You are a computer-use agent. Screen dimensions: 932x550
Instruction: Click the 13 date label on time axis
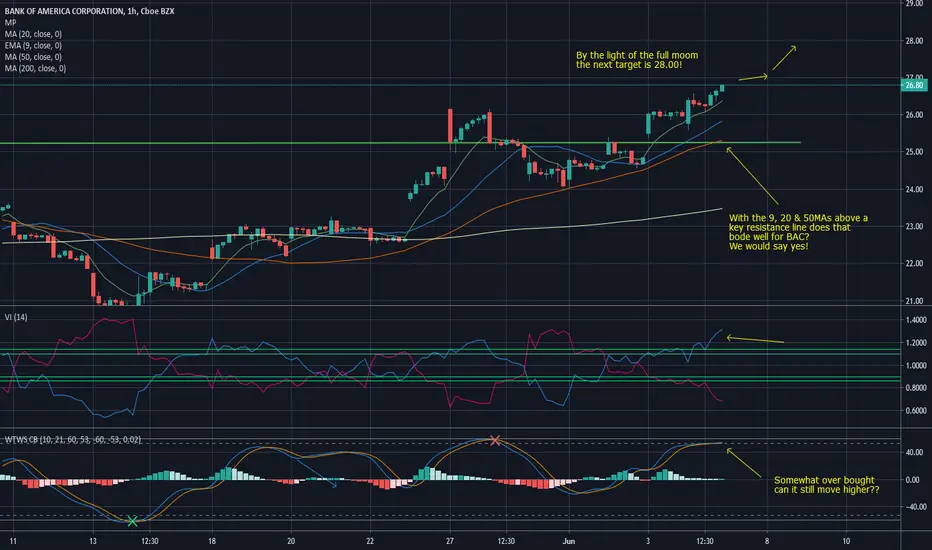[93, 541]
